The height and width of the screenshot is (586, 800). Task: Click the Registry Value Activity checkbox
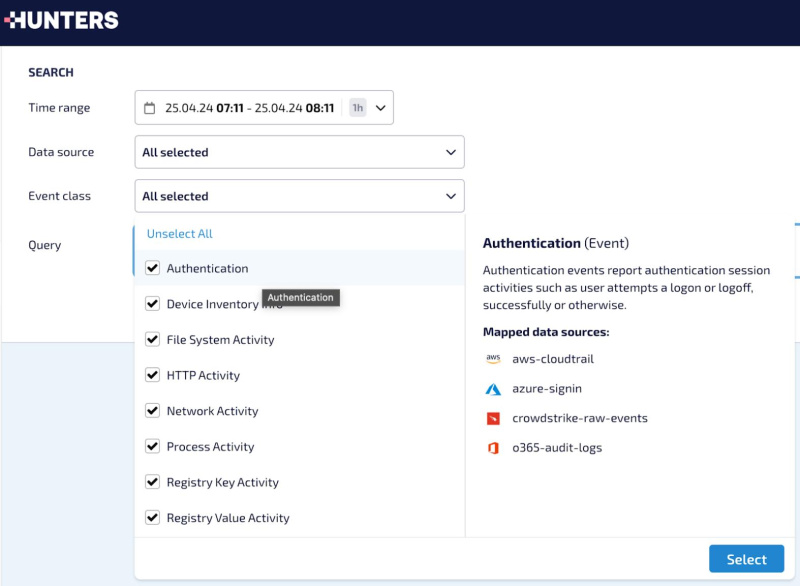pyautogui.click(x=153, y=518)
